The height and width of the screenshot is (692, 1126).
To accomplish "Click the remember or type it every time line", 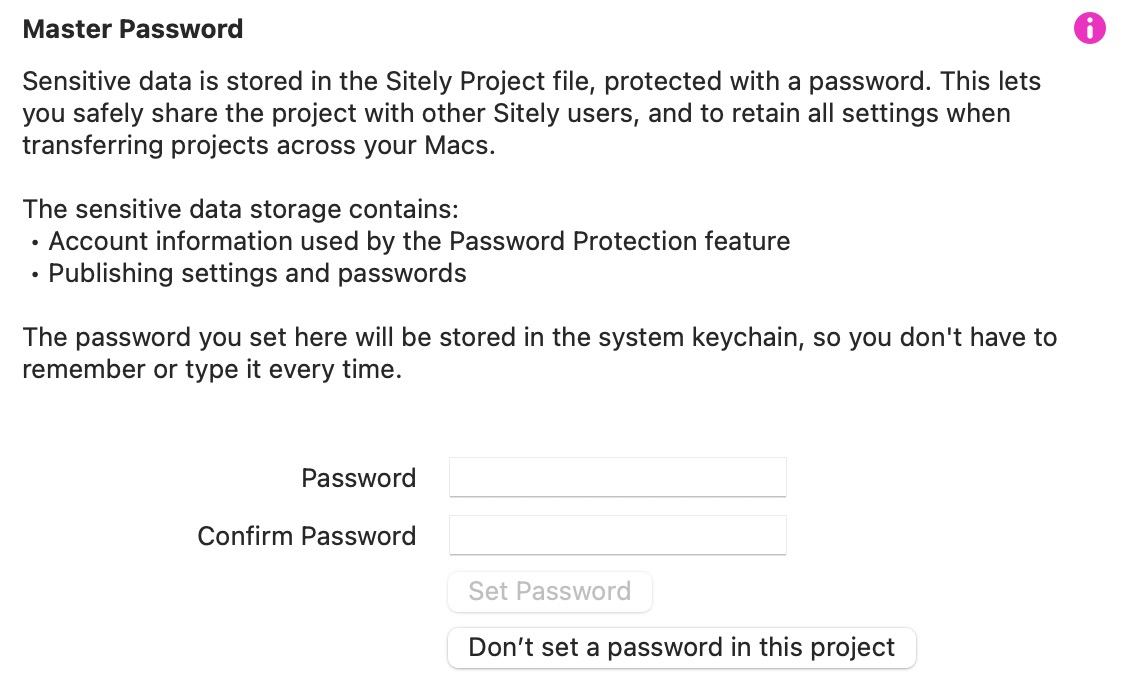I will pyautogui.click(x=212, y=370).
